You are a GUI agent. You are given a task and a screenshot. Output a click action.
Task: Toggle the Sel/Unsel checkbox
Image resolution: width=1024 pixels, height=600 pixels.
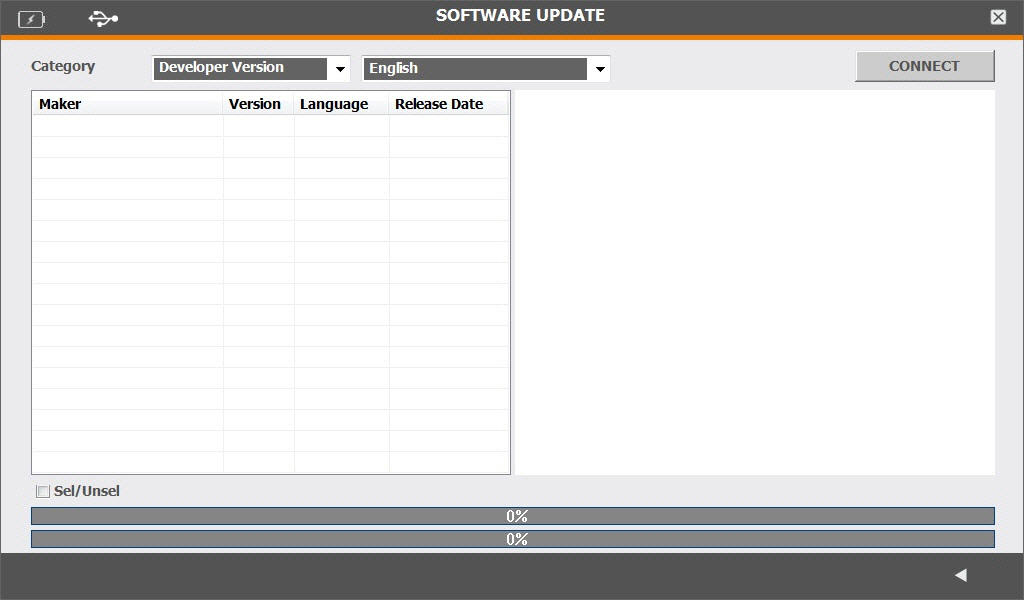42,491
